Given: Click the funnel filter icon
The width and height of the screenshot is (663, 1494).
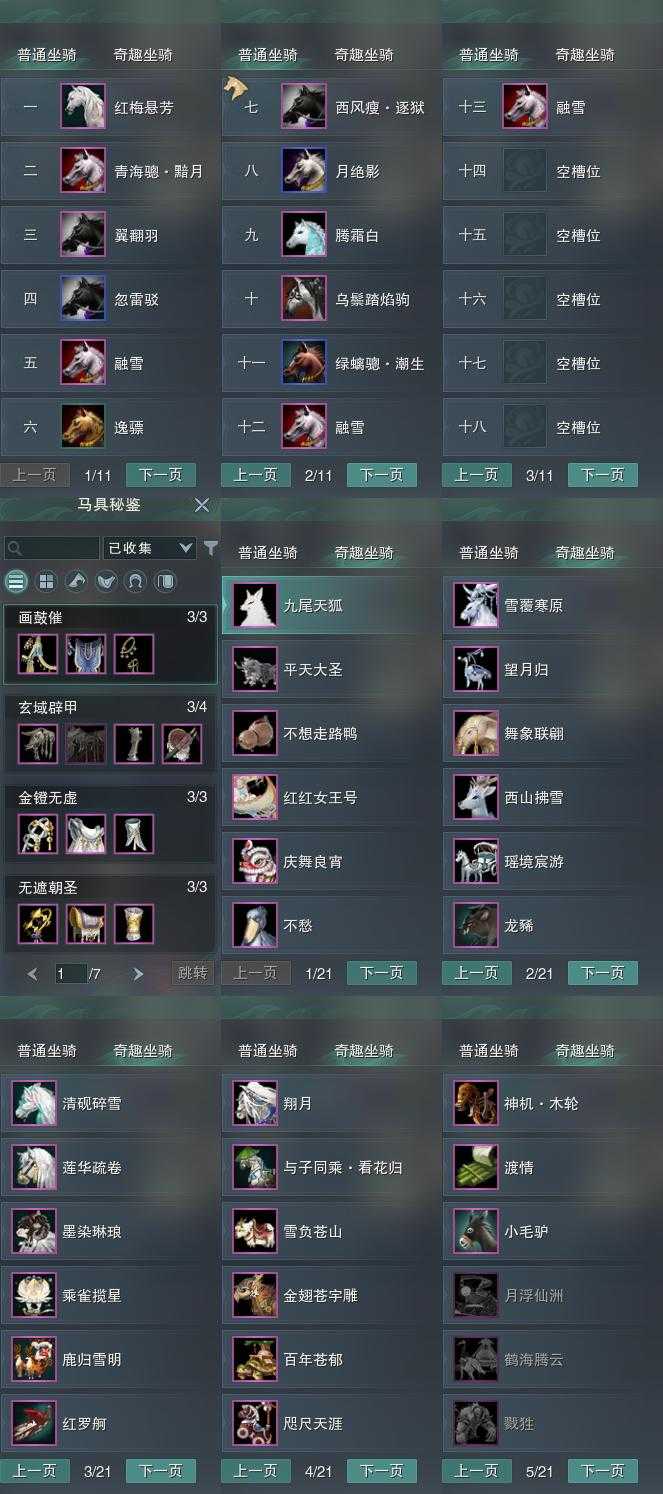Looking at the screenshot, I should (x=211, y=548).
